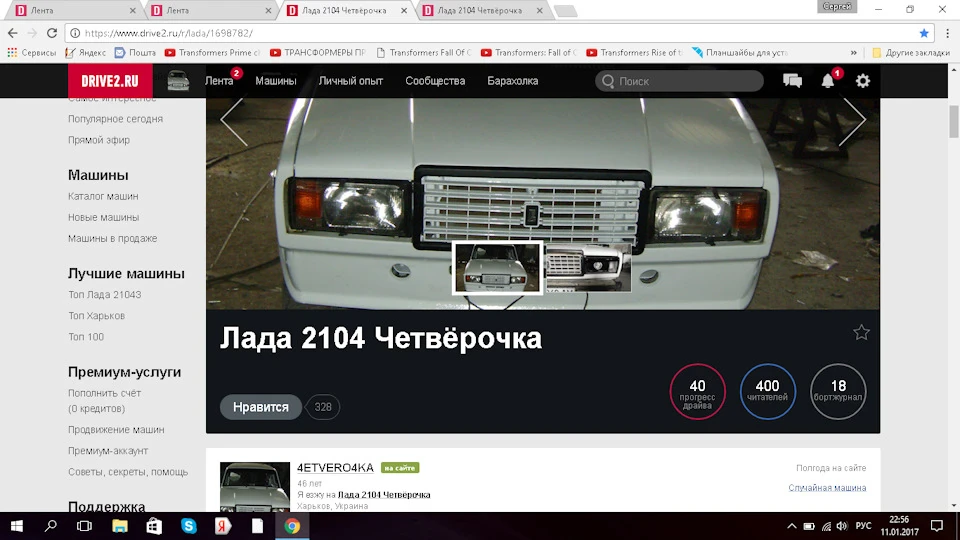Add the car to favorites with the star
This screenshot has height=540, width=960.
click(x=861, y=332)
